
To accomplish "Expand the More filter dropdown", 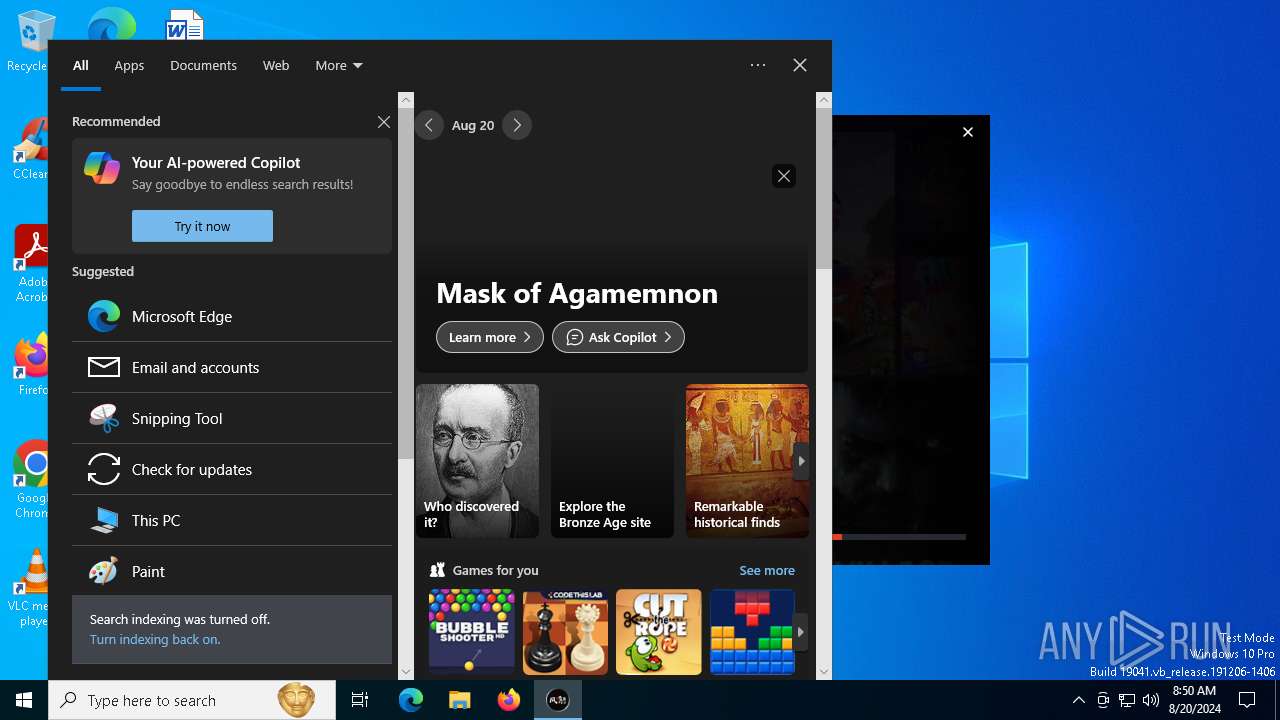I will (x=339, y=65).
